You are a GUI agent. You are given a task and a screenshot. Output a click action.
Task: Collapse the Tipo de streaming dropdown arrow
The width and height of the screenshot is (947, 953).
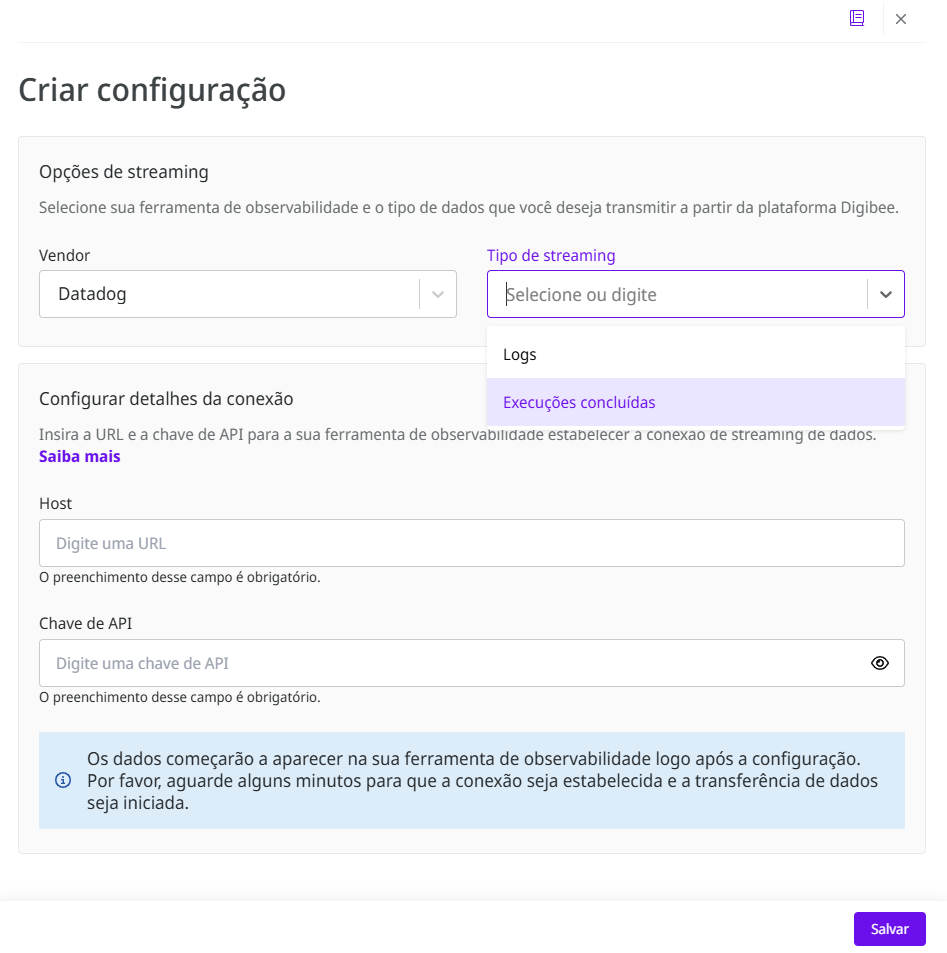(x=885, y=294)
